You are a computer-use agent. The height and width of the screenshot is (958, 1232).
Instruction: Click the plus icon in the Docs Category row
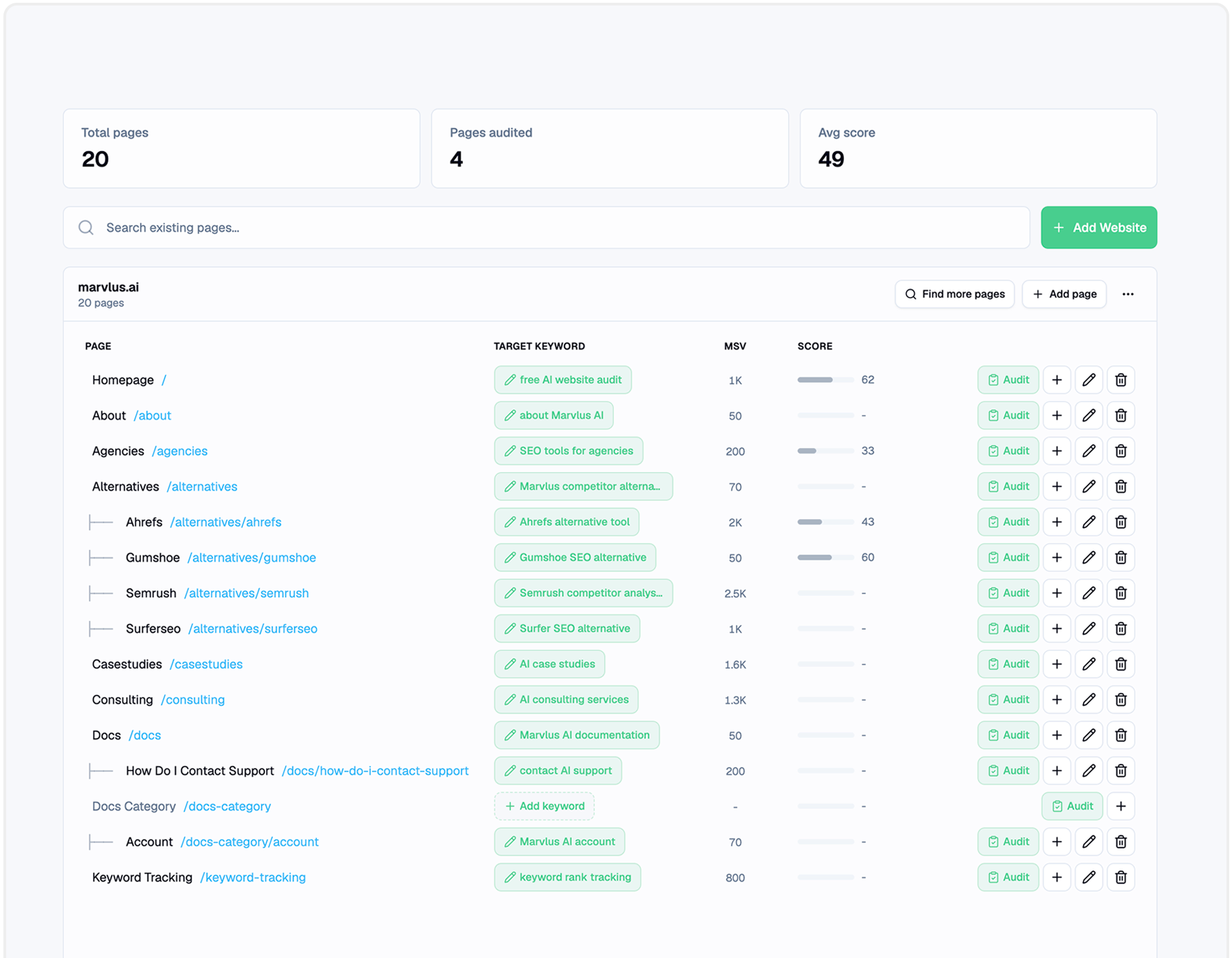(1121, 806)
